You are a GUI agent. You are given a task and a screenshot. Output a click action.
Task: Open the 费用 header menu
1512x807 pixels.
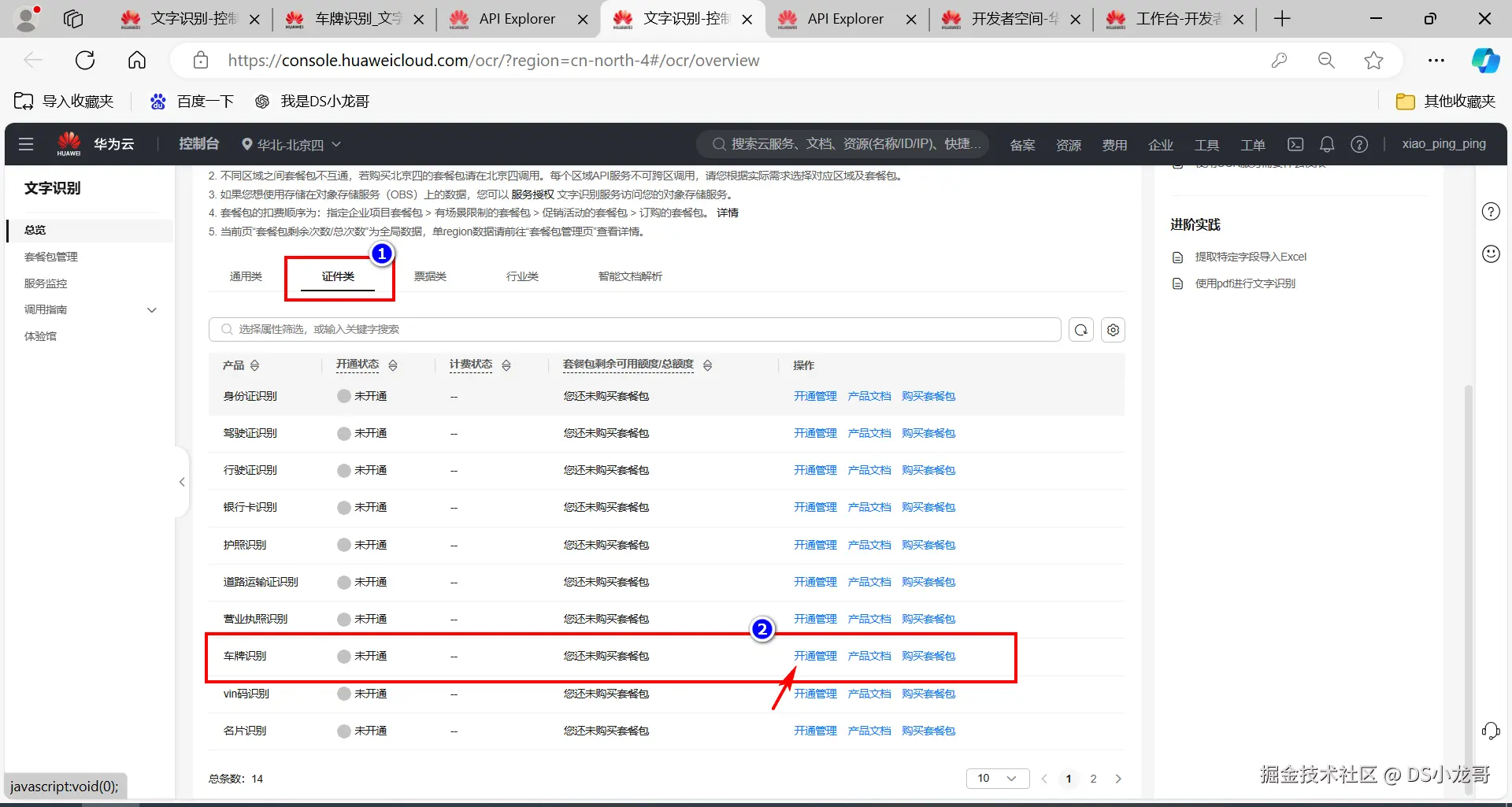1114,145
